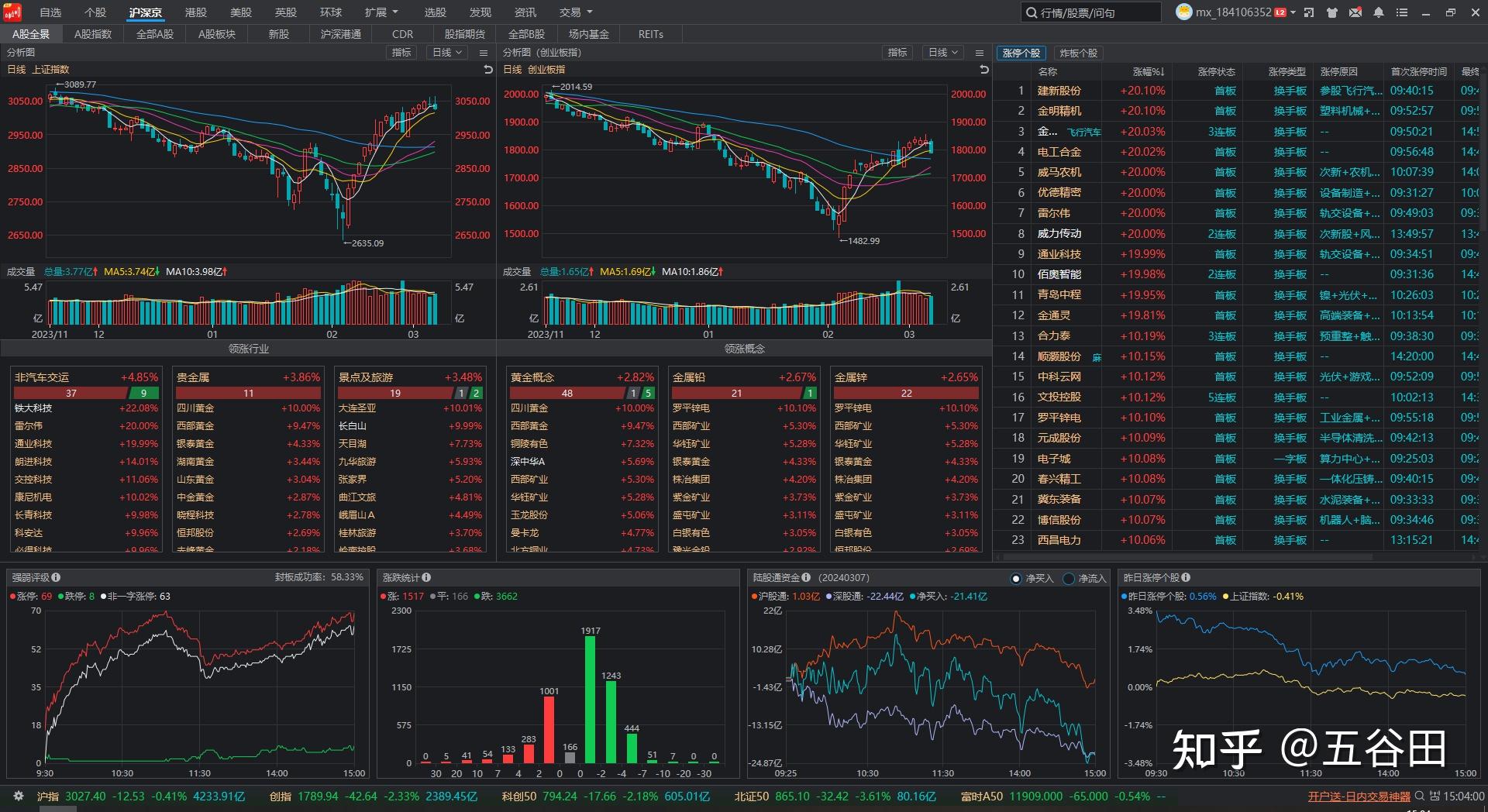Image resolution: width=1488 pixels, height=812 pixels.
Task: Select the 净买入 radio button
Action: [1017, 578]
